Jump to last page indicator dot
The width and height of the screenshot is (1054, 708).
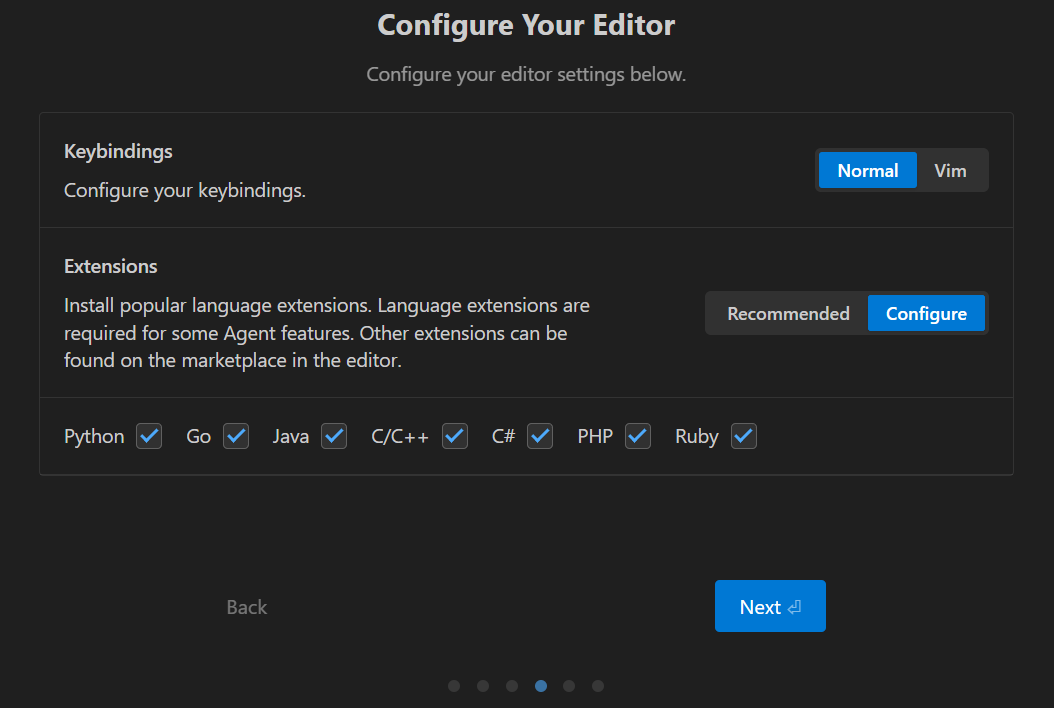(x=598, y=686)
